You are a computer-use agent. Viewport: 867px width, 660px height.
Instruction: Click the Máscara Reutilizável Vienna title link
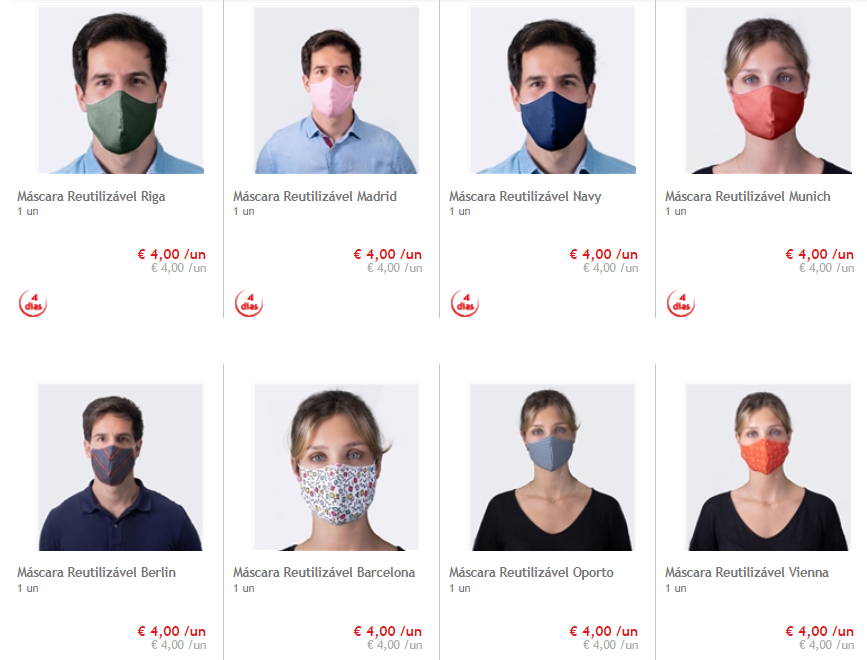coord(747,573)
